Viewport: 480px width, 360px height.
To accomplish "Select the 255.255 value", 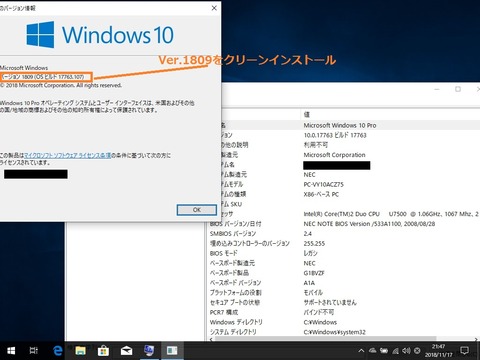I will (x=314, y=243).
